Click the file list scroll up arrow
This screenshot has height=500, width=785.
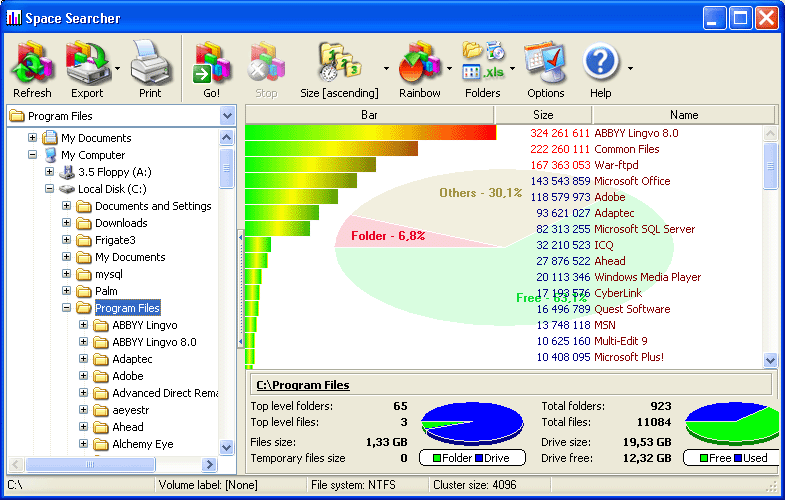tap(770, 133)
